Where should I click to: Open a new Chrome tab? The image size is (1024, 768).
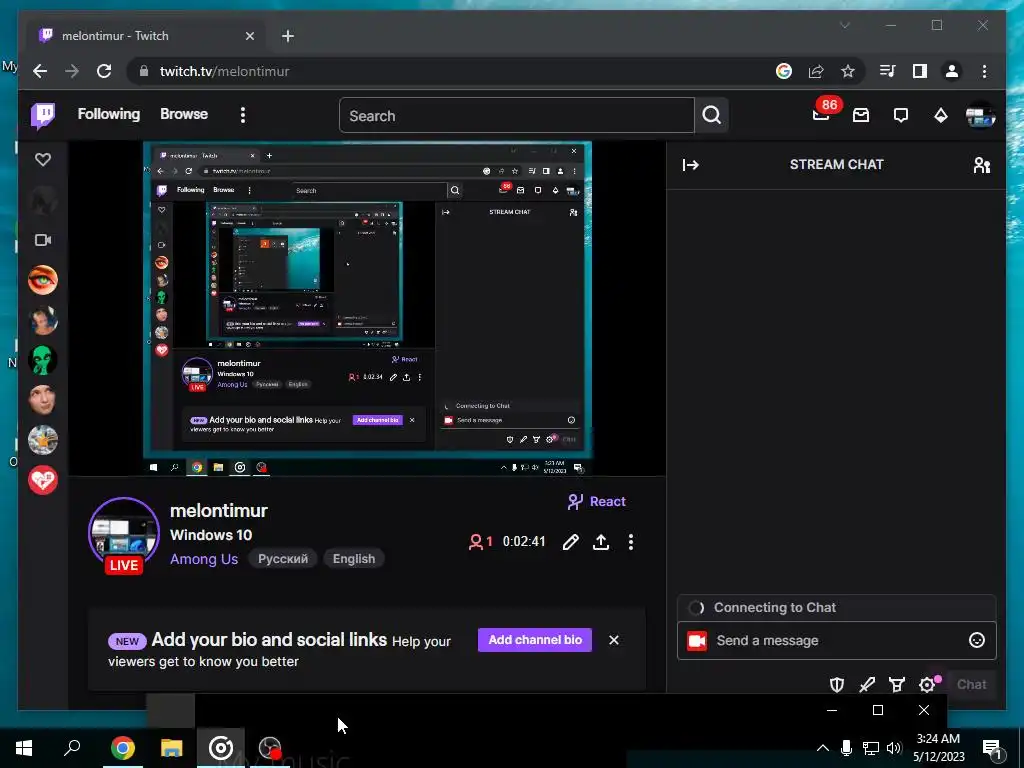(x=288, y=36)
